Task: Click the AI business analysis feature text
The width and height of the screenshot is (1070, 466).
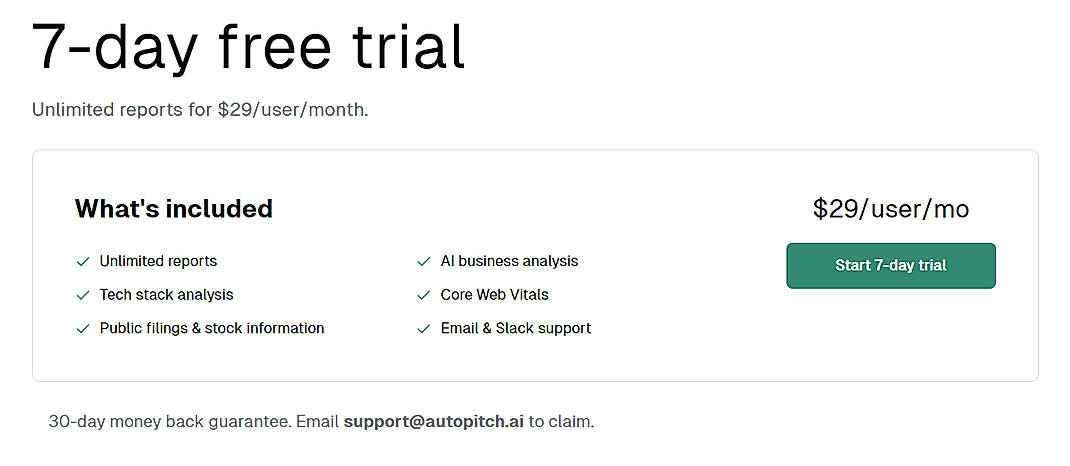Action: [509, 261]
